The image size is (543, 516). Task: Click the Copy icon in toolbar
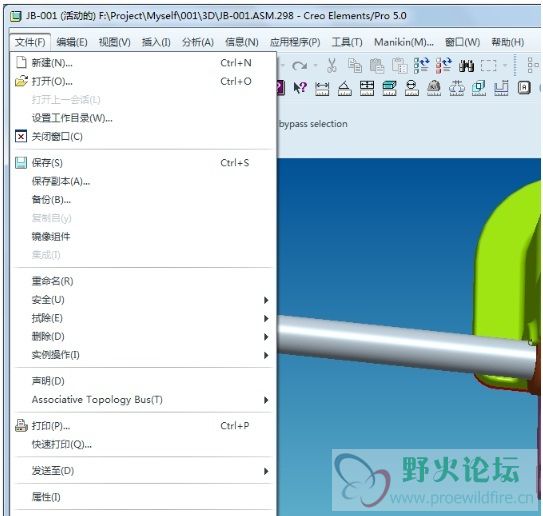(355, 65)
